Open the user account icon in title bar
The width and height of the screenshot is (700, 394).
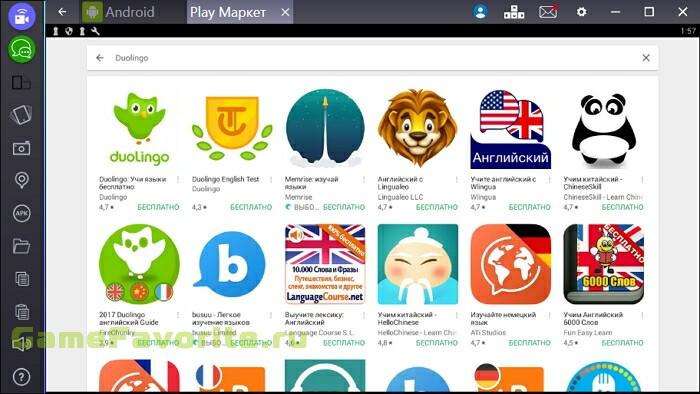pyautogui.click(x=480, y=12)
